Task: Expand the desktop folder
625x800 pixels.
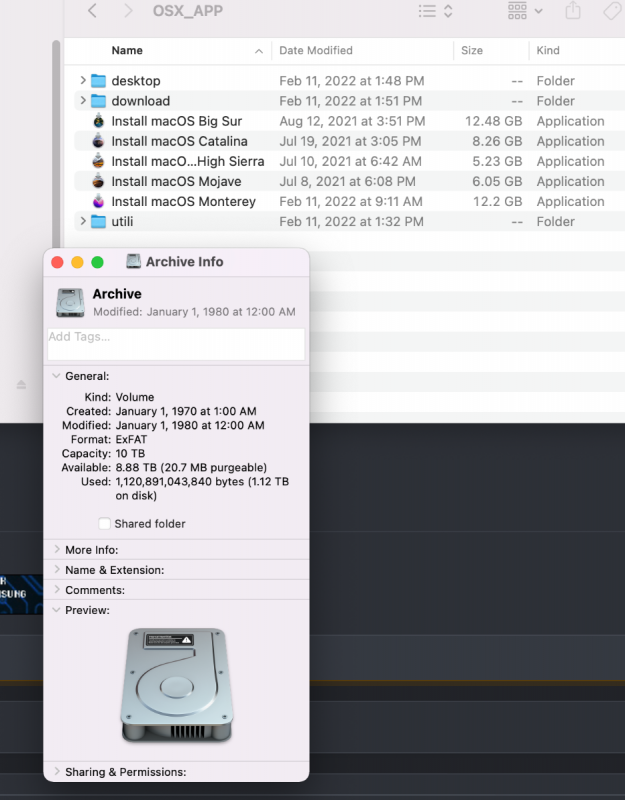Action: 83,80
